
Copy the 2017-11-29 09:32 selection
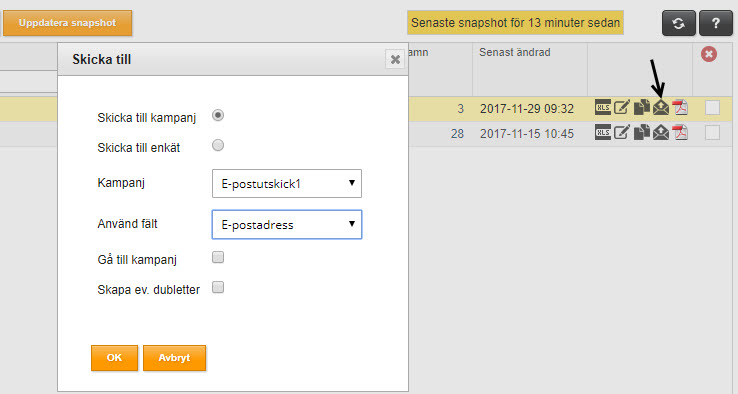[x=642, y=108]
